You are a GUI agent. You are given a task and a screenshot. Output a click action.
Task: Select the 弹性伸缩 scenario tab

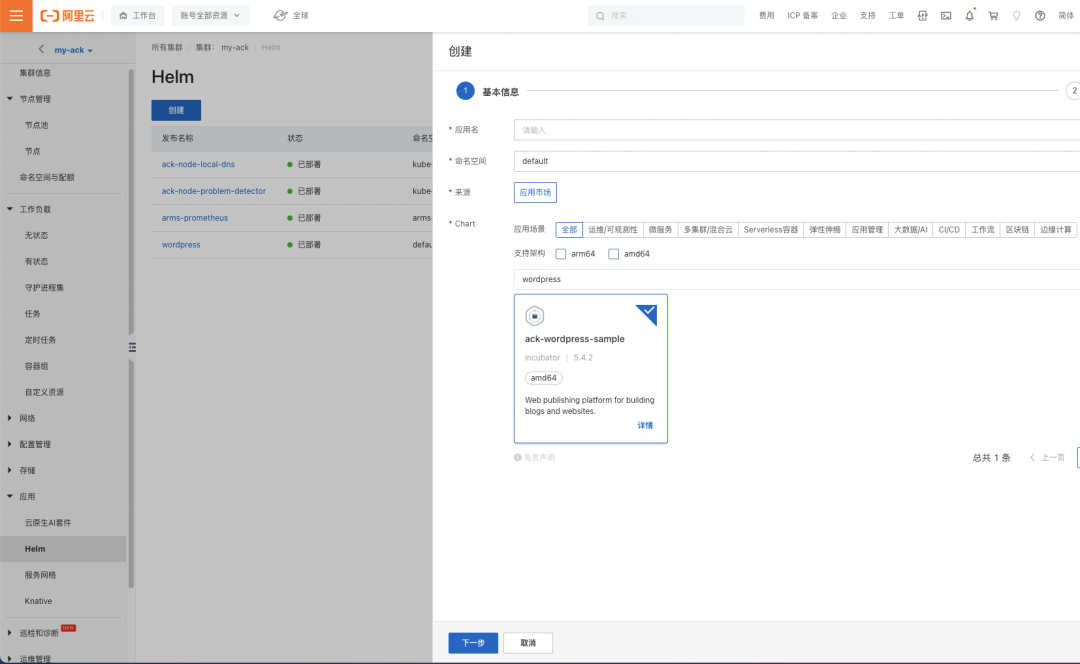pyautogui.click(x=824, y=229)
